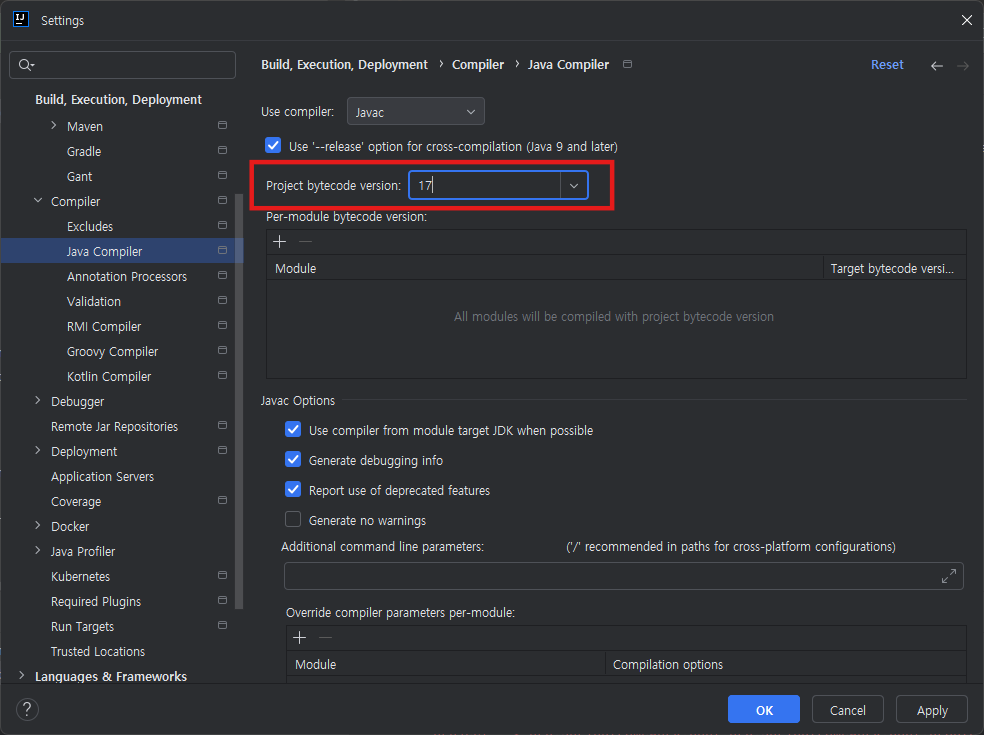Uncheck Report use of deprecated features

[x=293, y=490]
